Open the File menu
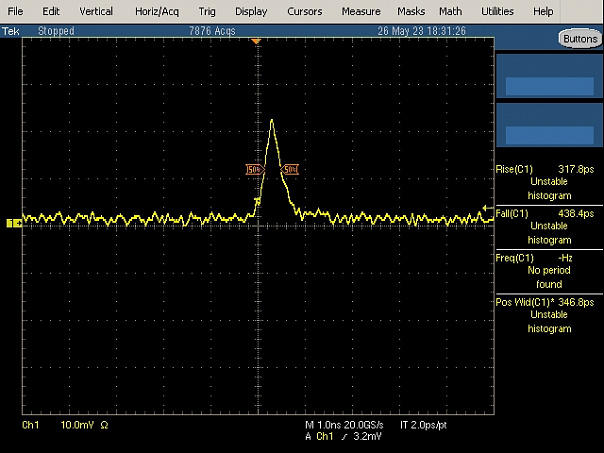 pos(15,12)
